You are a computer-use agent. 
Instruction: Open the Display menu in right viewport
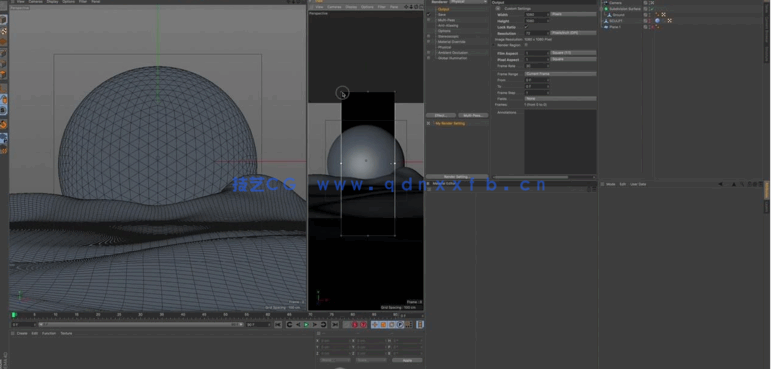(351, 7)
